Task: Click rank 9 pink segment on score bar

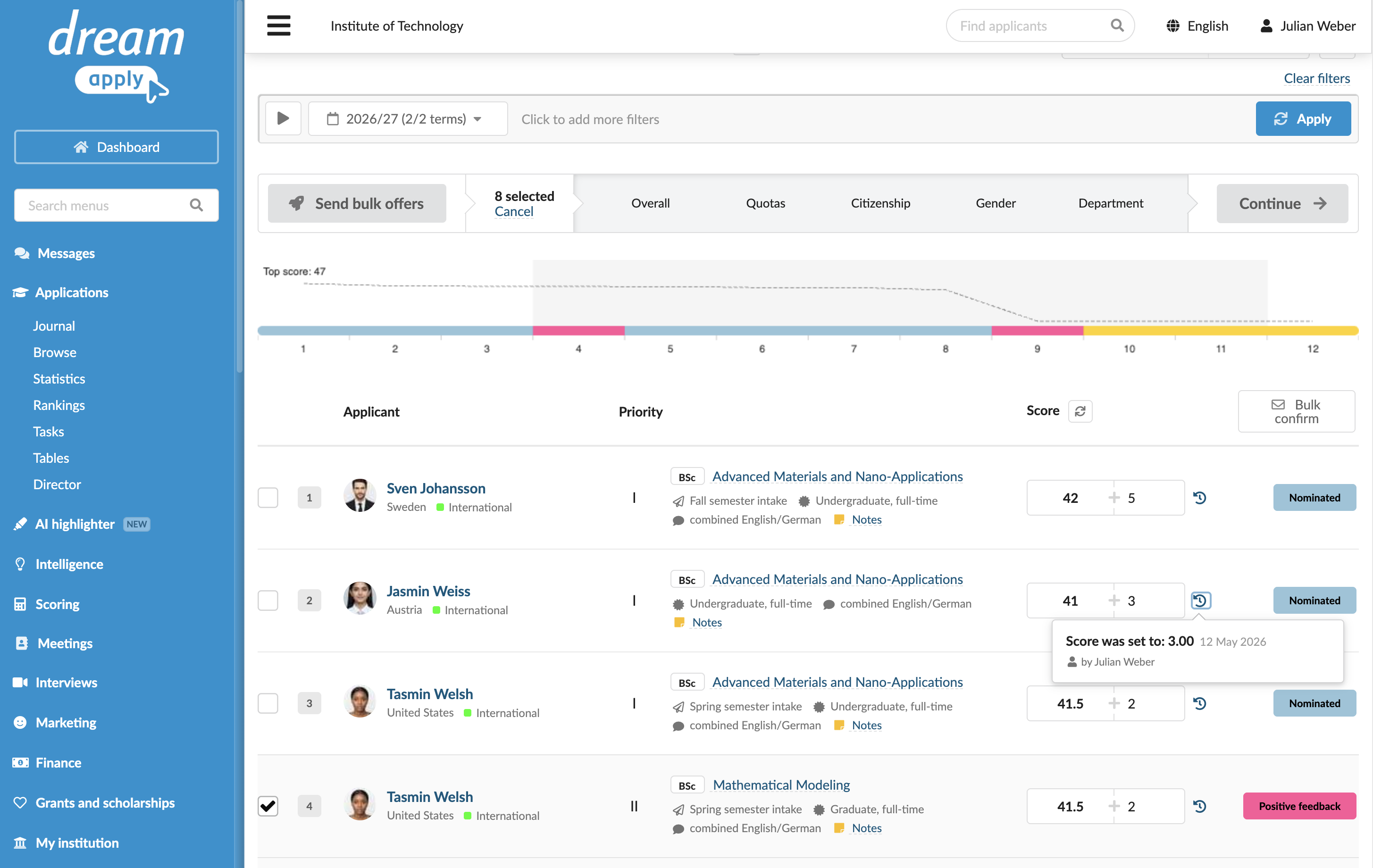Action: [x=1037, y=331]
